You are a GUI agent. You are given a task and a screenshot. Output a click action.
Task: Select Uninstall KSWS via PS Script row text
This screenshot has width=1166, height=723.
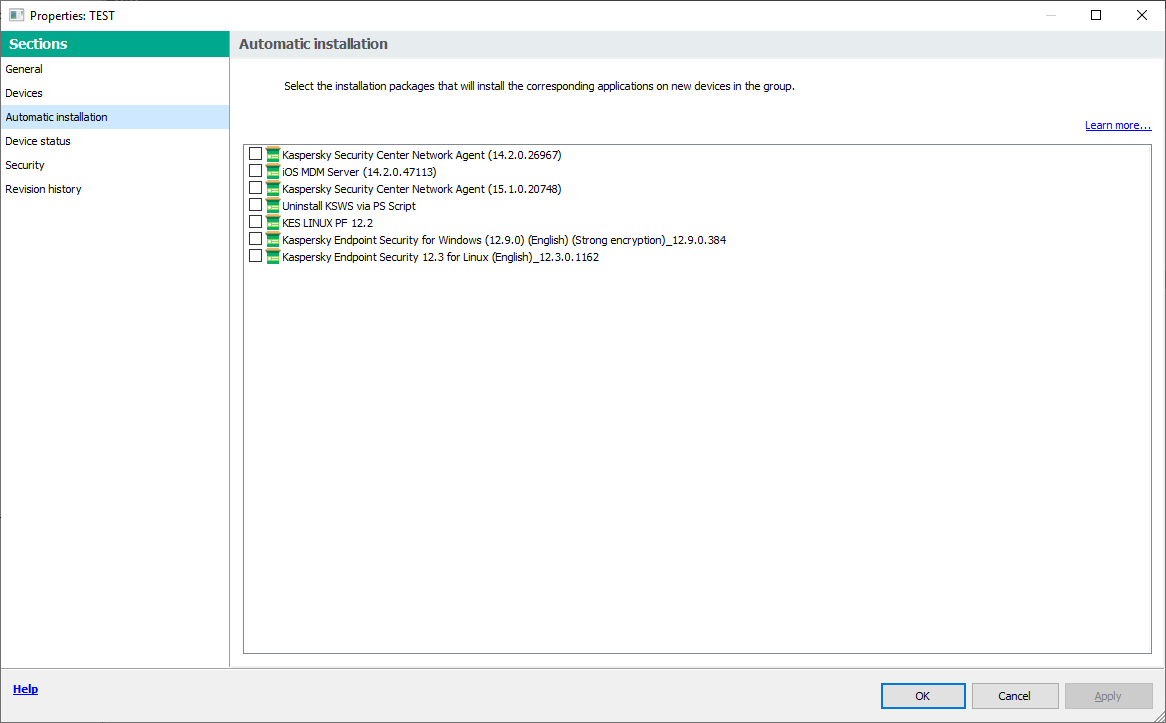(349, 206)
